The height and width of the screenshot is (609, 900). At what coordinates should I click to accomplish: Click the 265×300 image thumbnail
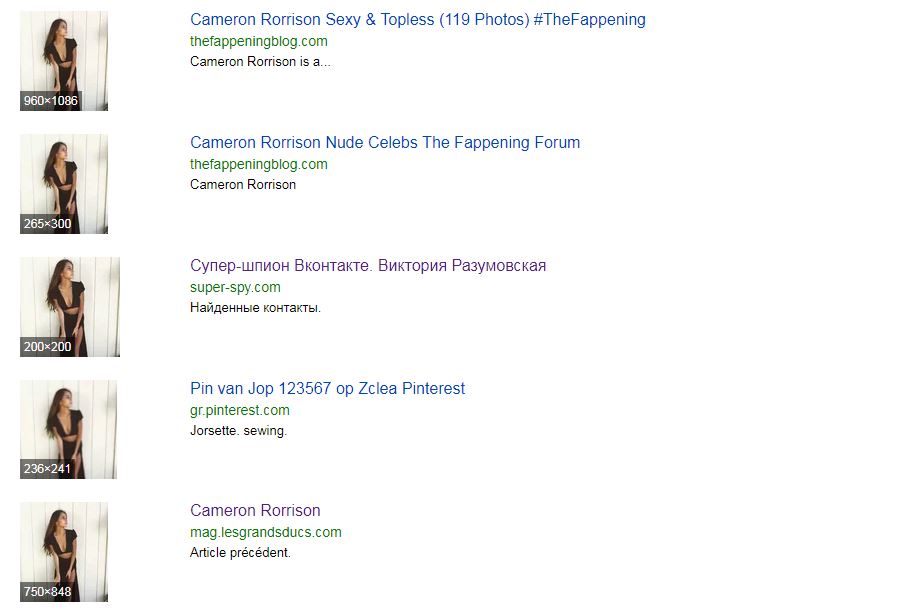pyautogui.click(x=64, y=184)
